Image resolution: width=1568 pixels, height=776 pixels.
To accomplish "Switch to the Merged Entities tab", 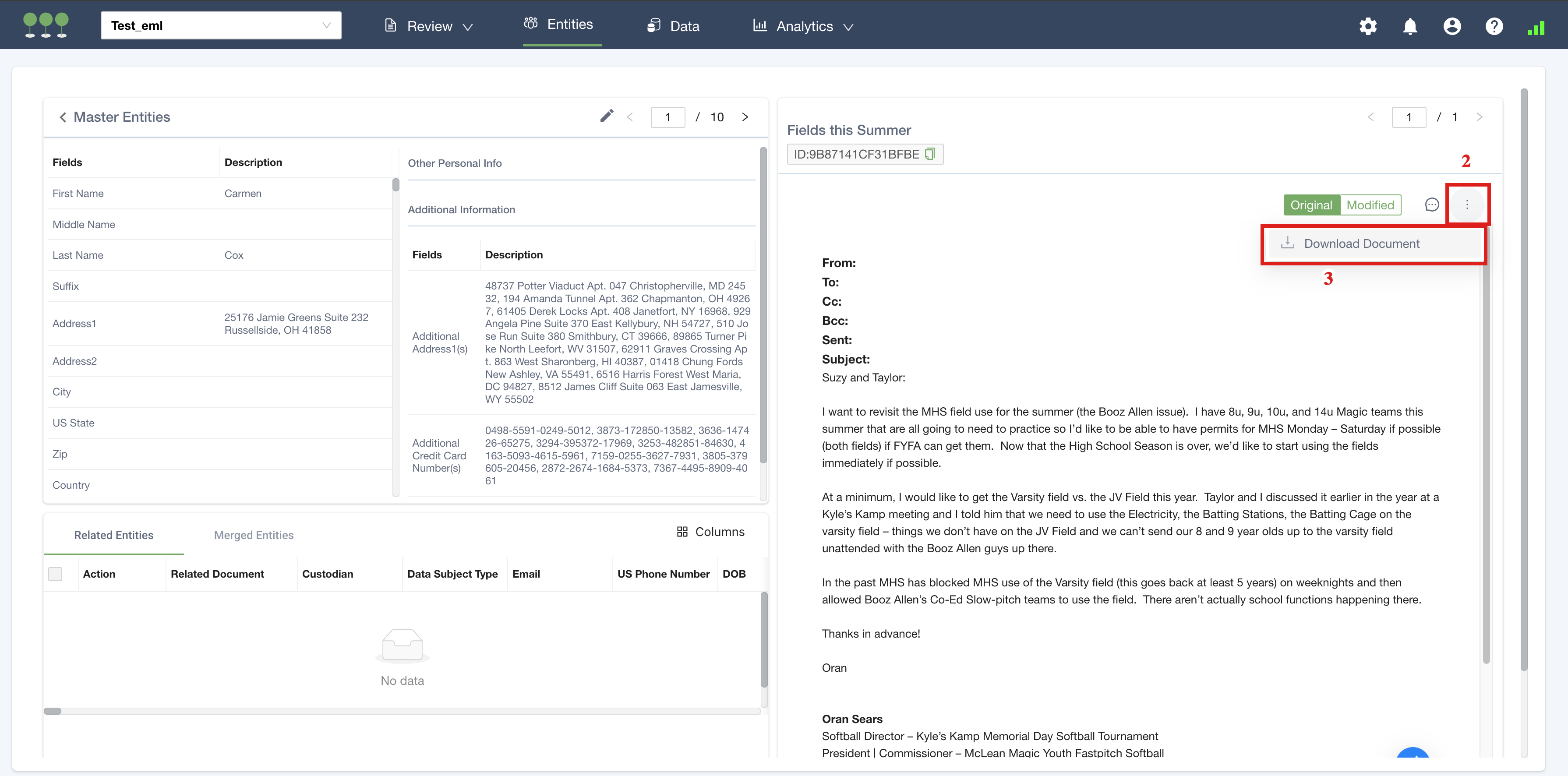I will click(x=253, y=535).
